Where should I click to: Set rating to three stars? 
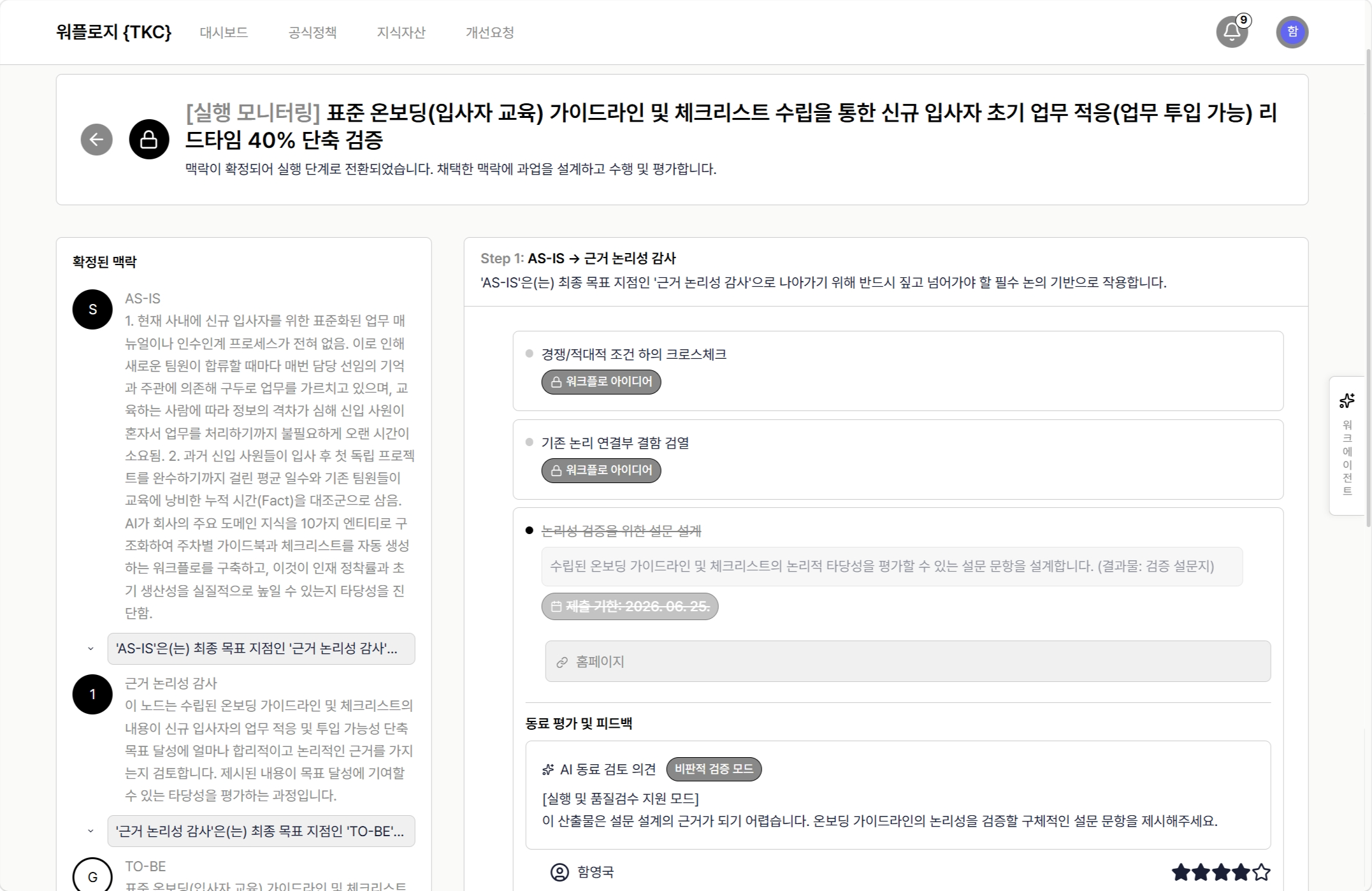[x=1221, y=872]
